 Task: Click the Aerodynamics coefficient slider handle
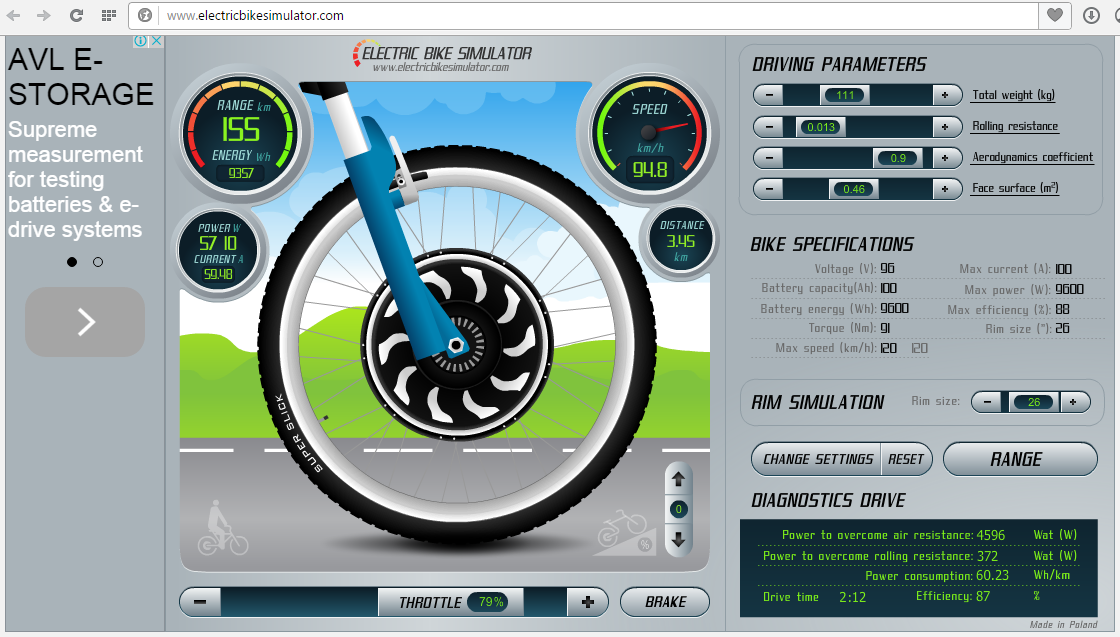click(897, 158)
